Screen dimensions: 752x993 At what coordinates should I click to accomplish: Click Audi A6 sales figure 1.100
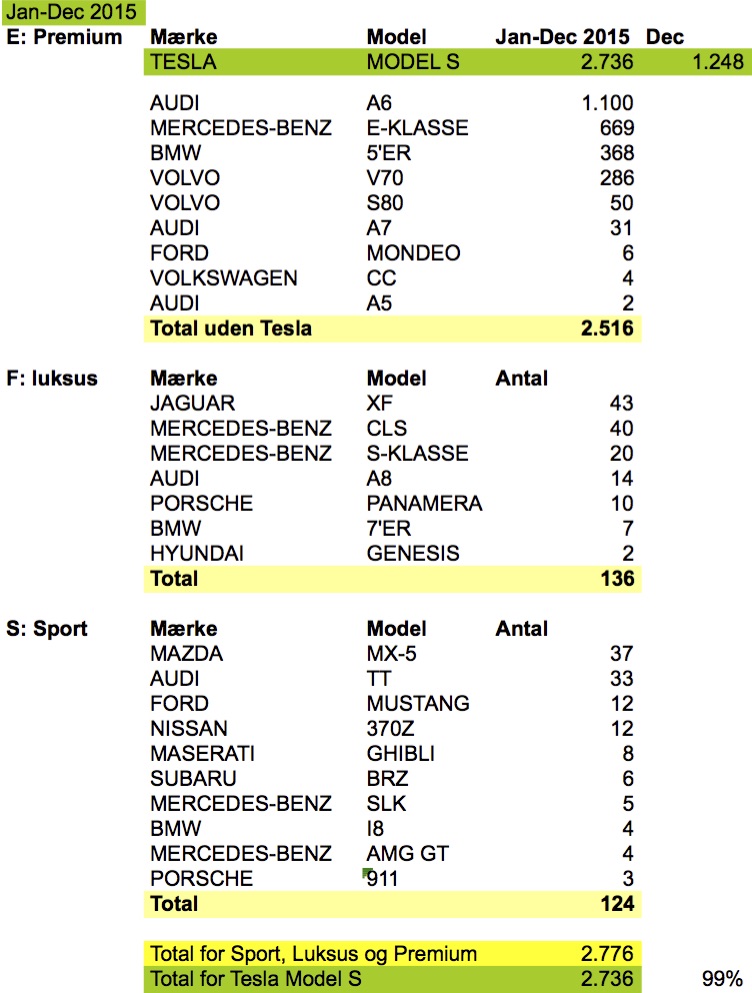608,103
